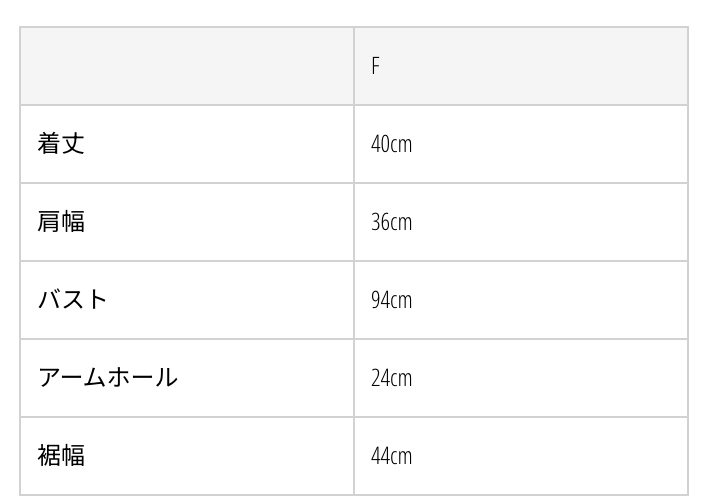Select the バスト row label
This screenshot has height=502, width=709.
pyautogui.click(x=72, y=300)
